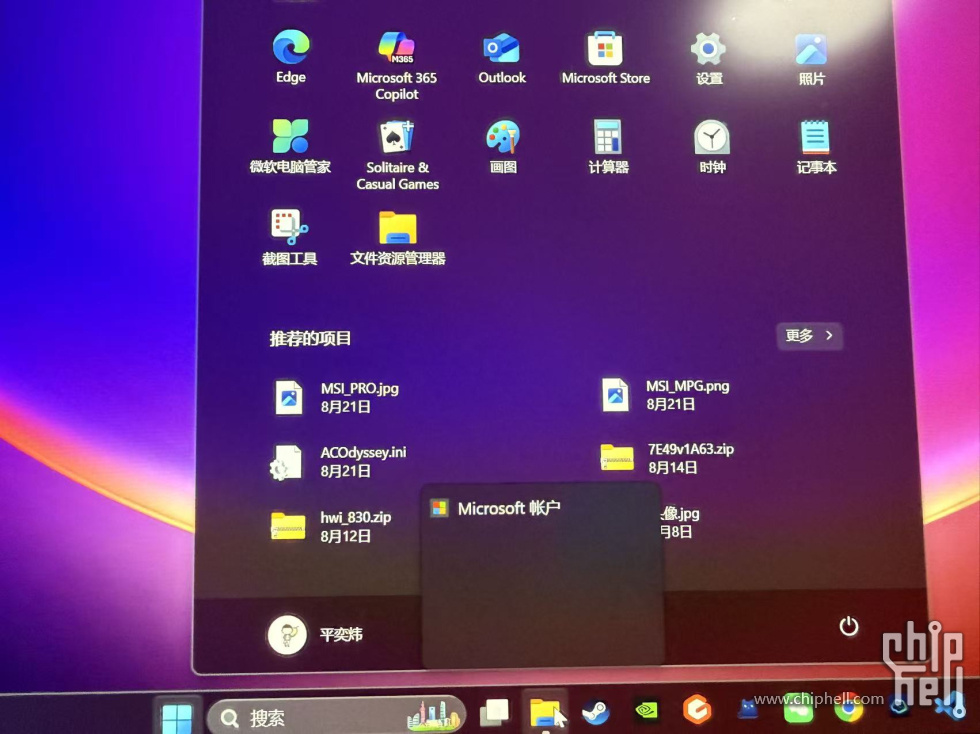
Task: Open the 设置 (Settings) app
Action: tap(709, 59)
